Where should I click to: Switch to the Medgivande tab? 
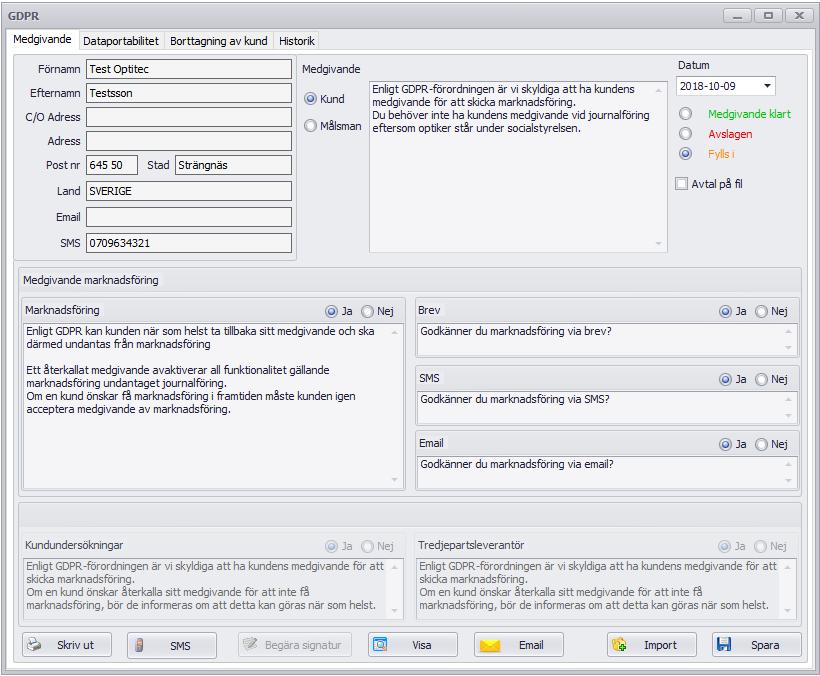click(x=42, y=39)
